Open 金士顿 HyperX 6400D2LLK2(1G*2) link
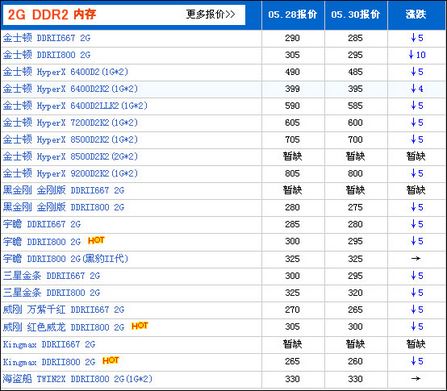Screen dimensions: 447x391 click(75, 106)
